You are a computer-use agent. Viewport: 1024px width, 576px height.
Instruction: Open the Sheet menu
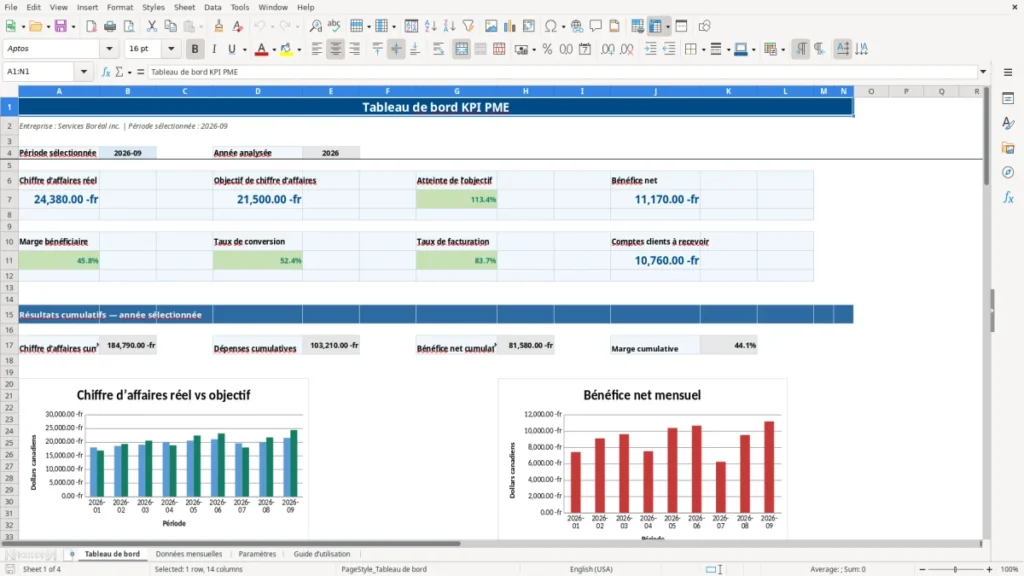click(184, 7)
